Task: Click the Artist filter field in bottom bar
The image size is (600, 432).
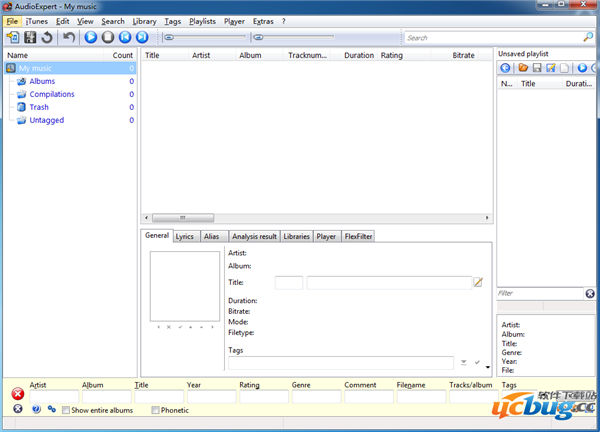Action: pyautogui.click(x=54, y=397)
